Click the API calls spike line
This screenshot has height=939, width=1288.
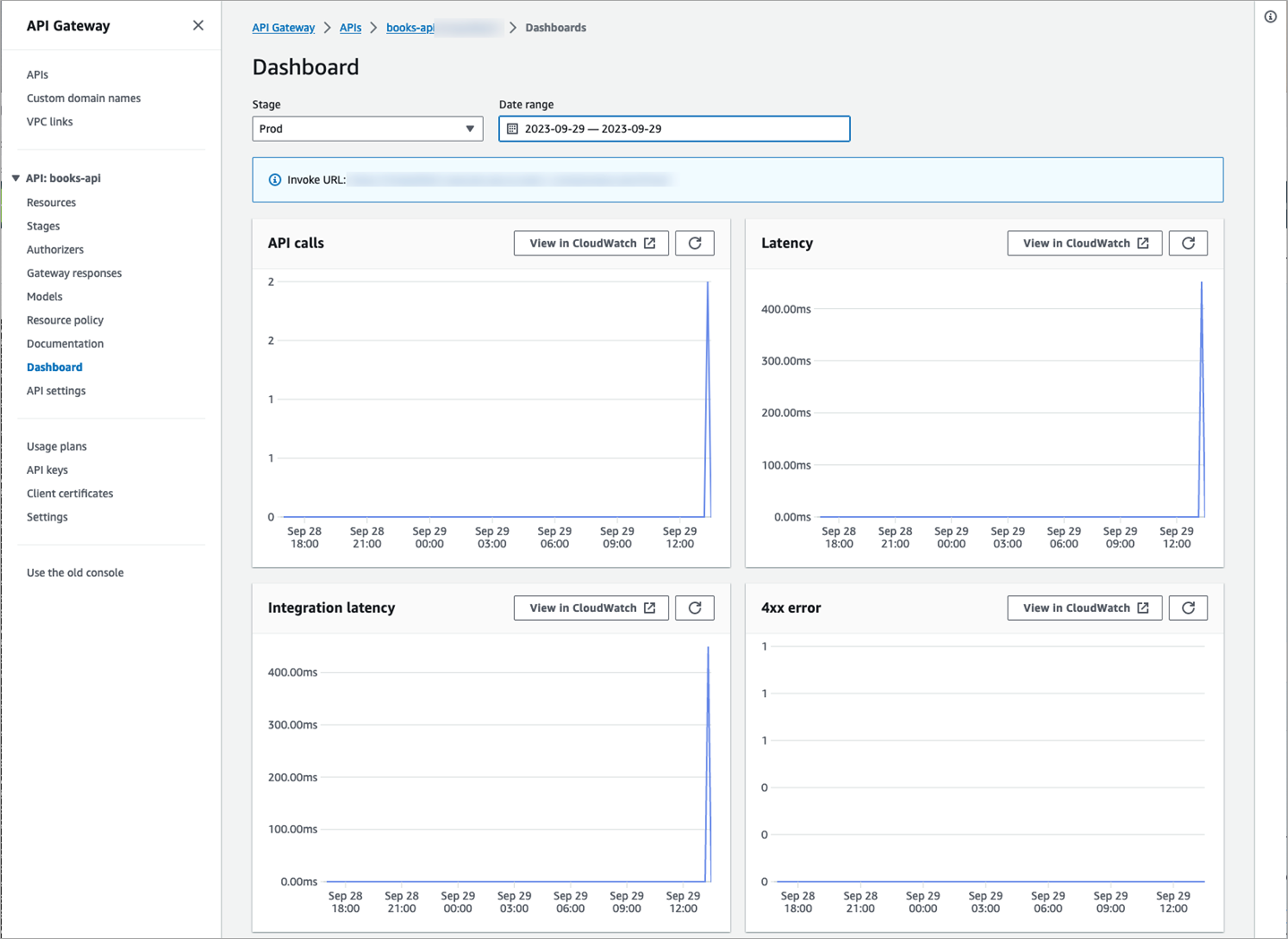[708, 399]
